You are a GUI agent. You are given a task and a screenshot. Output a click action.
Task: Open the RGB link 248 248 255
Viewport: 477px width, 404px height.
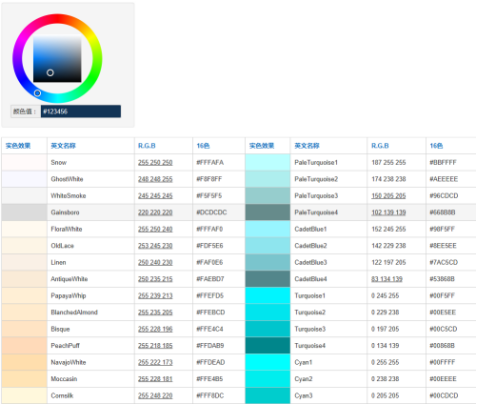tap(155, 179)
